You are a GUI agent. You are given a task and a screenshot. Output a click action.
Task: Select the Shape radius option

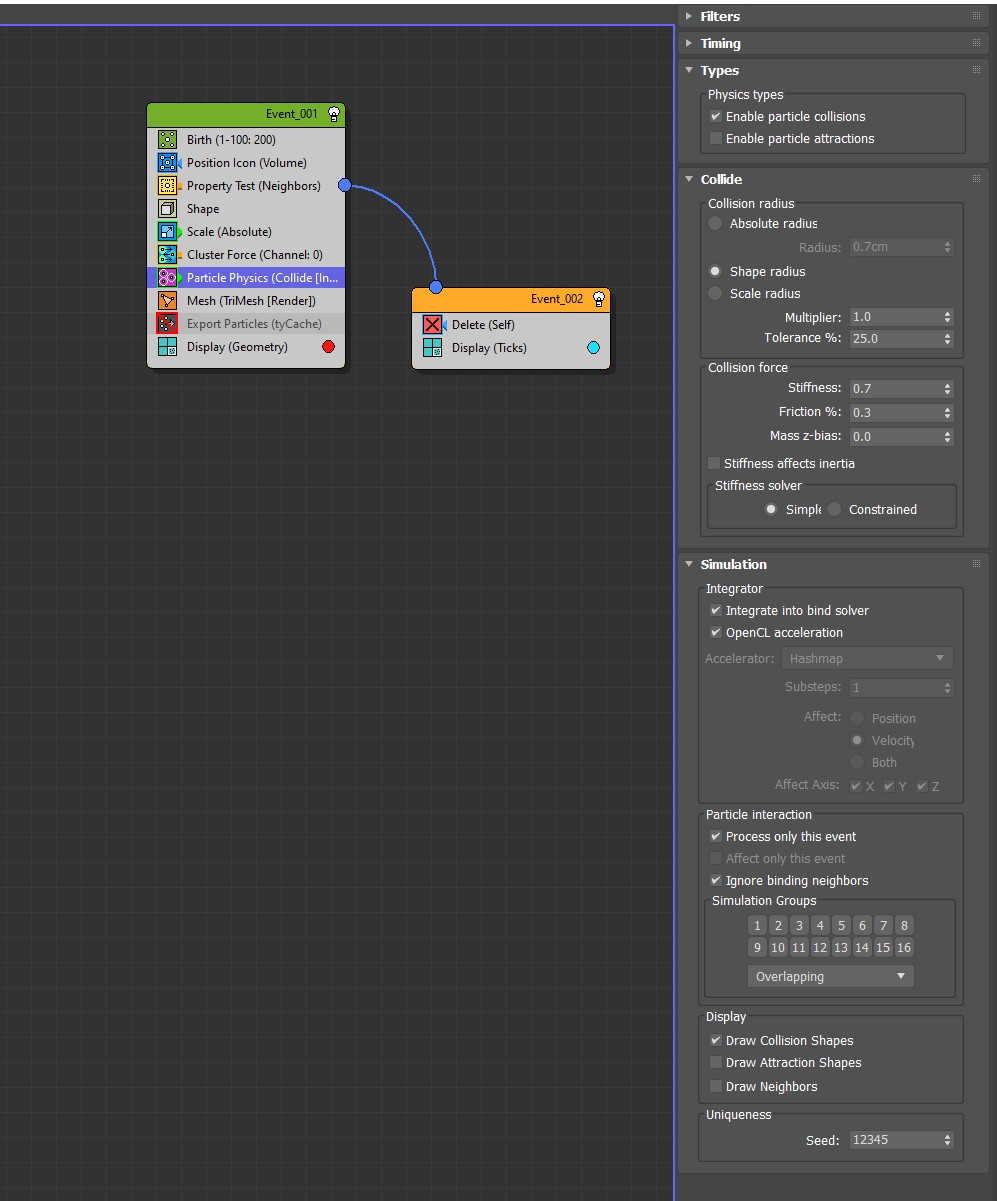pyautogui.click(x=715, y=272)
